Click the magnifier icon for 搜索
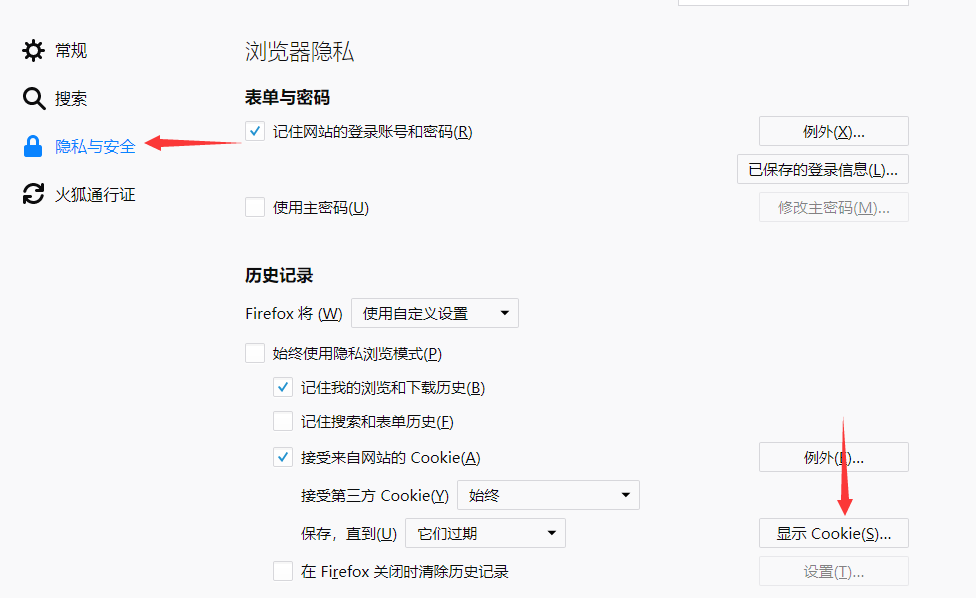The image size is (976, 598). (34, 98)
